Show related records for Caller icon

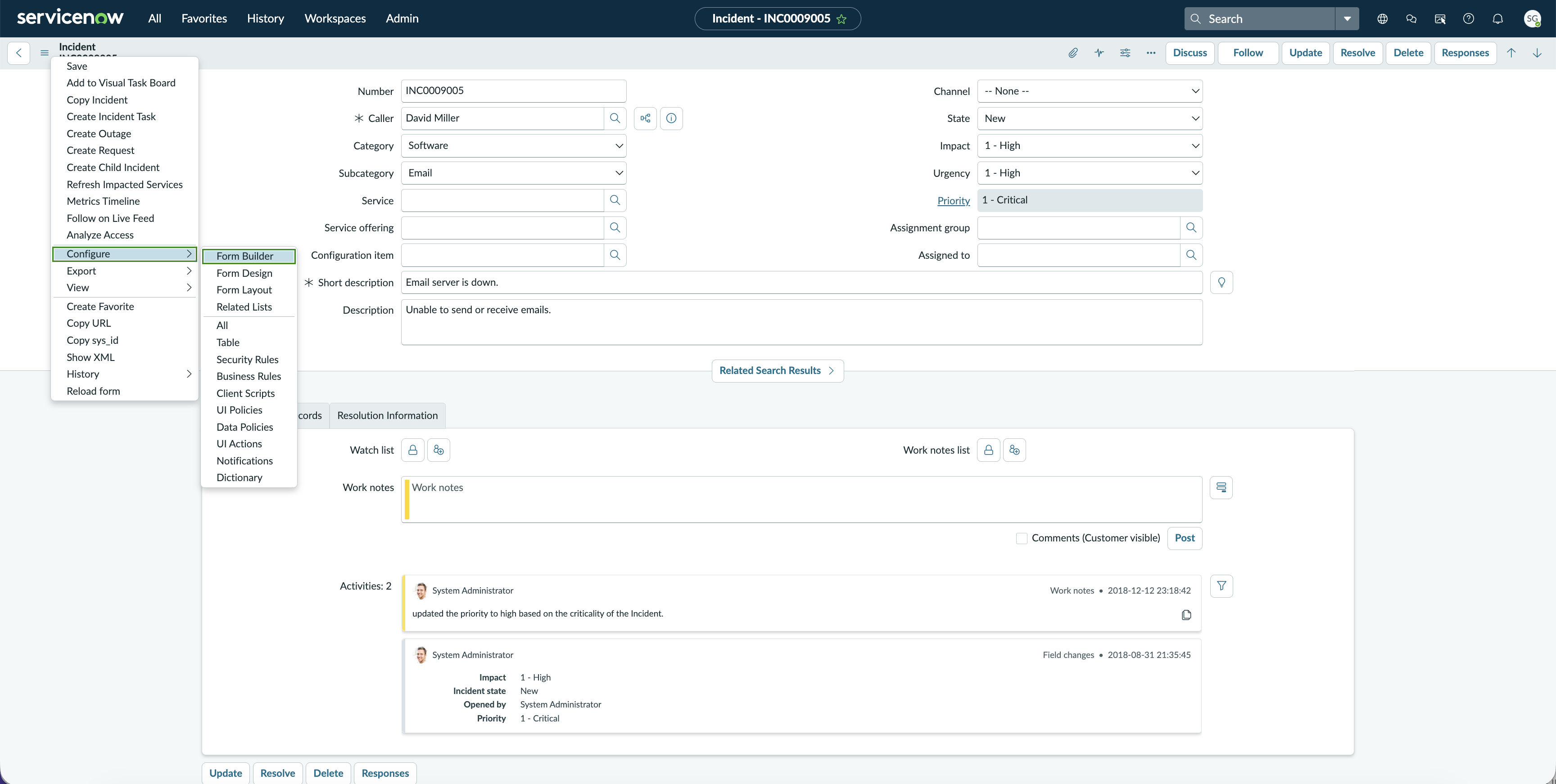[x=645, y=118]
